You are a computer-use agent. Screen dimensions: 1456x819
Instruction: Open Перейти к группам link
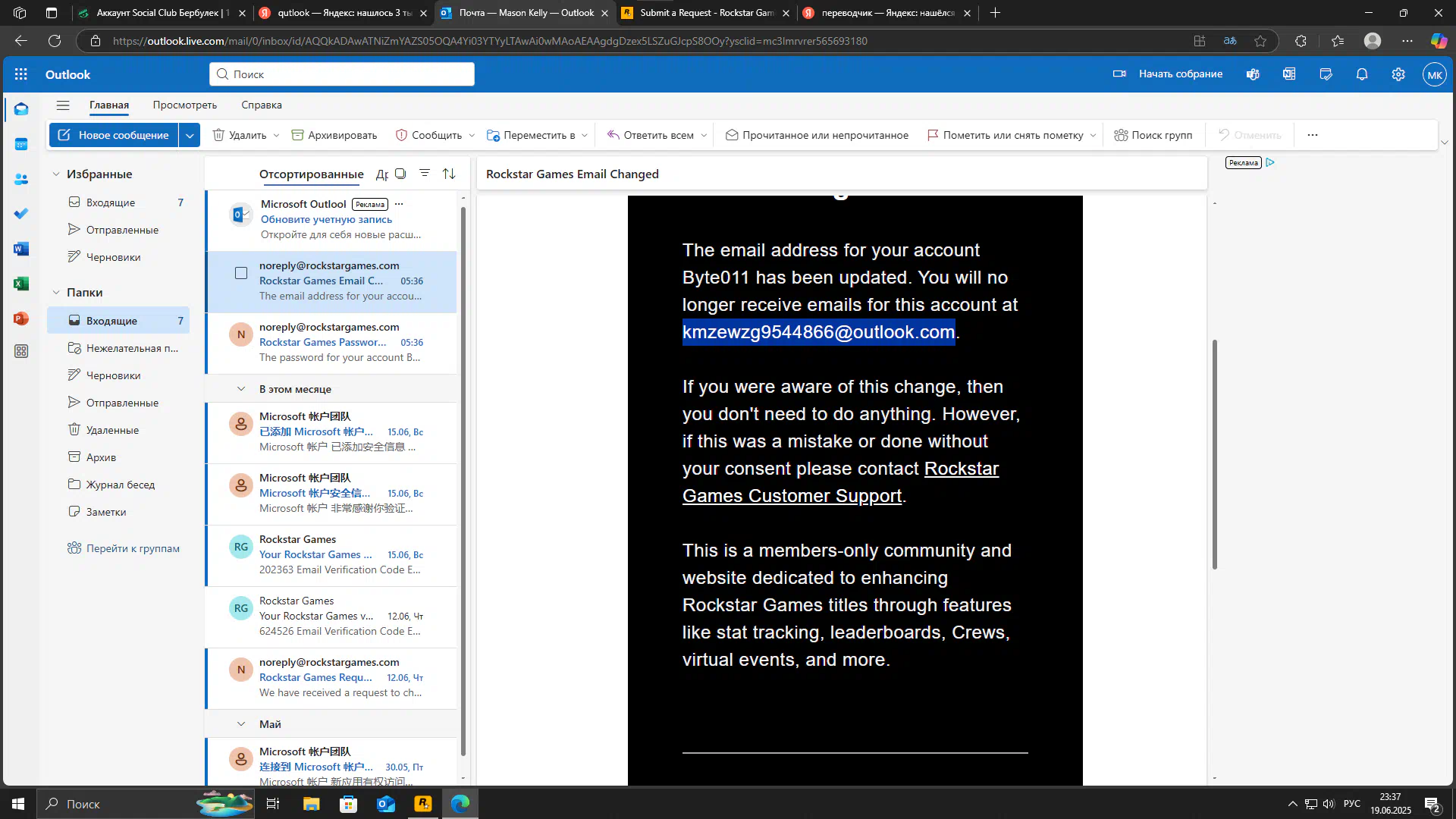point(124,548)
